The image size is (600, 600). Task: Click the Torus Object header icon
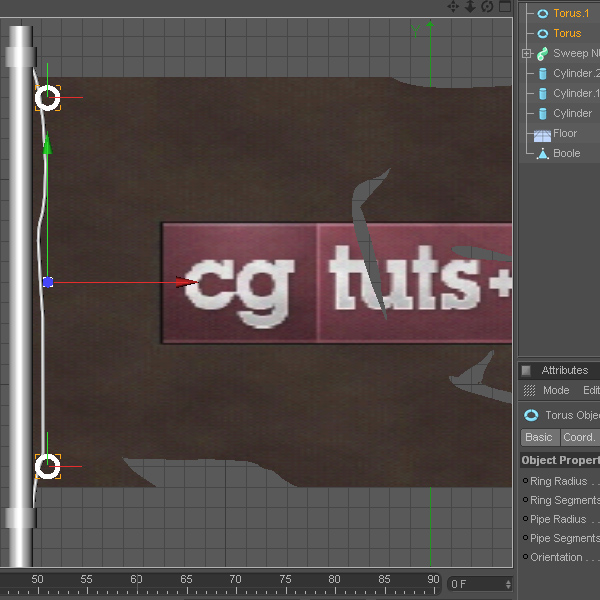(531, 415)
